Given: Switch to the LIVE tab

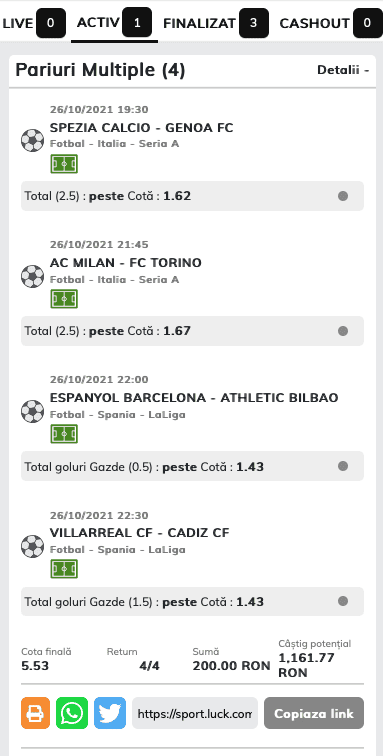Looking at the screenshot, I should tap(33, 23).
